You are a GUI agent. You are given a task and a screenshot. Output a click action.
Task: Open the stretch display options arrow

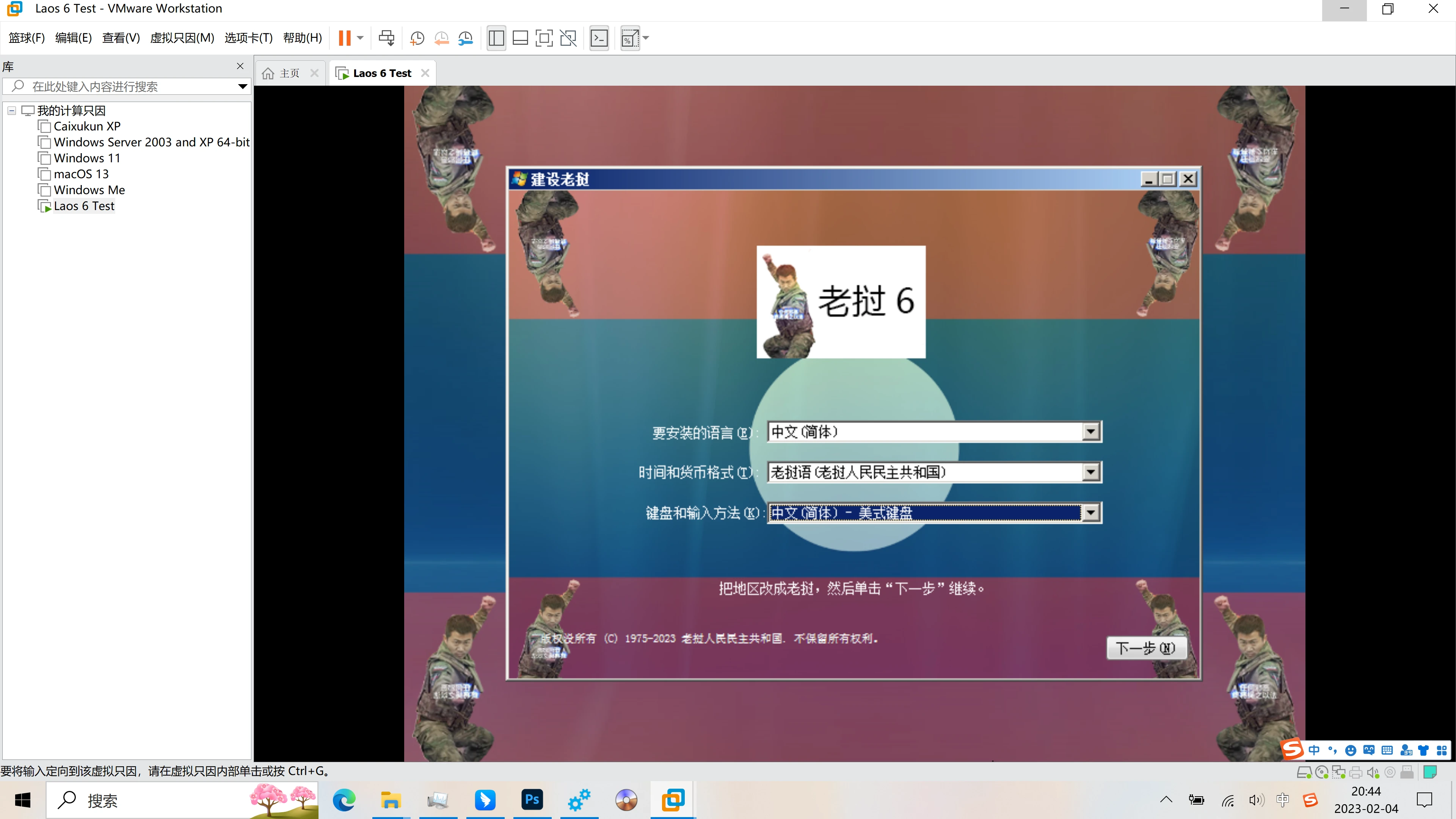click(646, 38)
